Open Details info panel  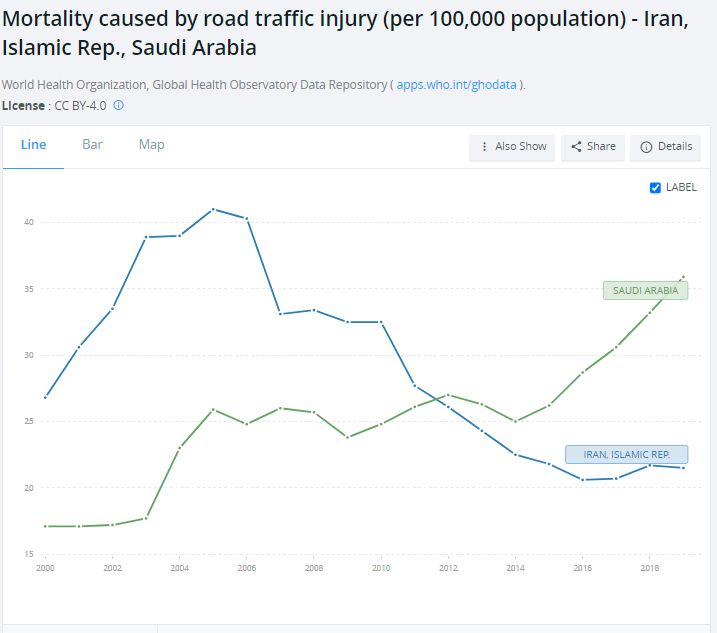coord(666,147)
